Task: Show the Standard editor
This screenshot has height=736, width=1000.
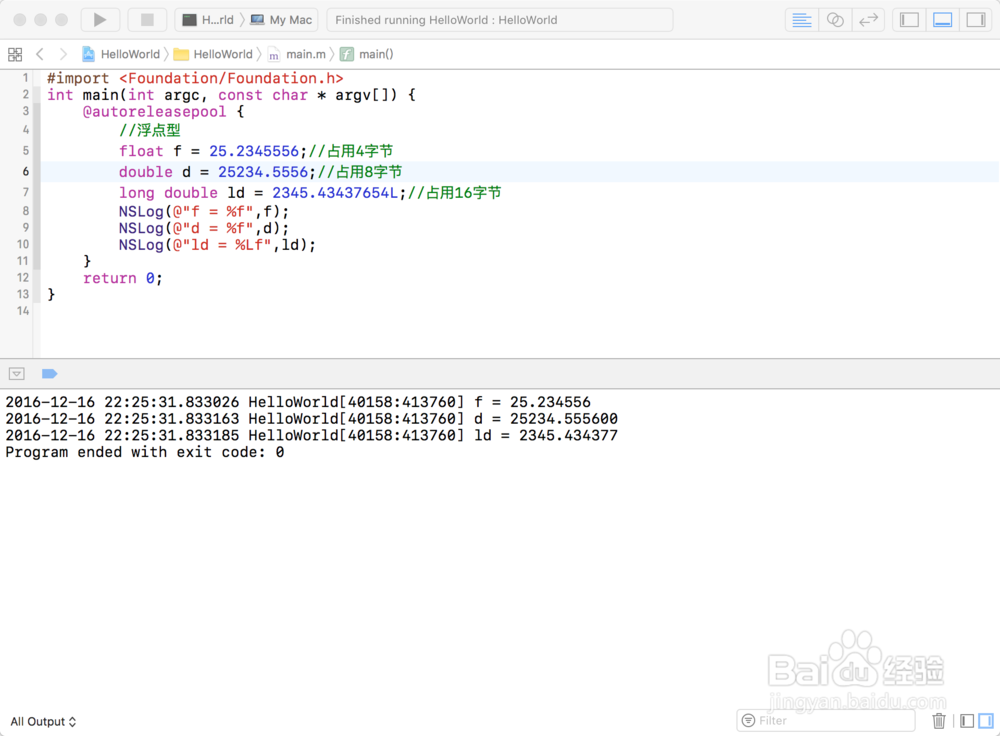Action: 802,20
